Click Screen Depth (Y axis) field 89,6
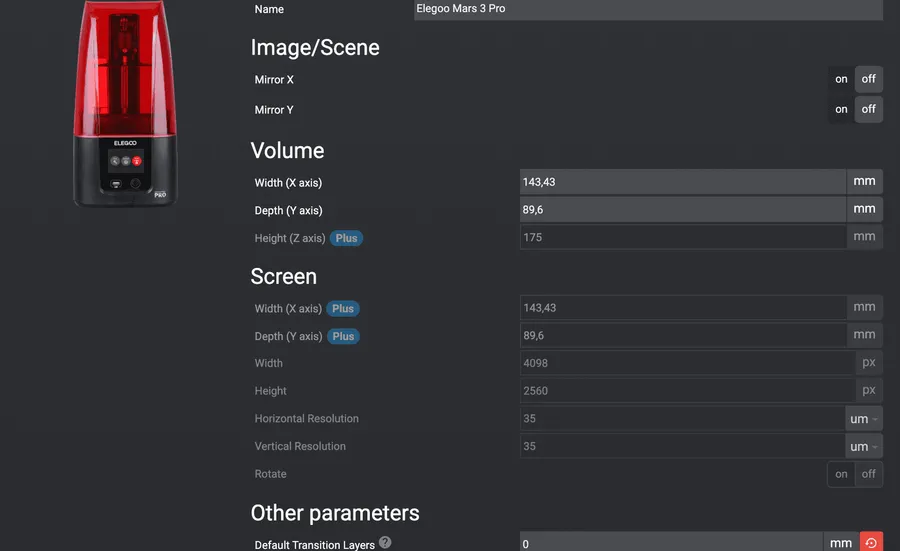 point(682,335)
